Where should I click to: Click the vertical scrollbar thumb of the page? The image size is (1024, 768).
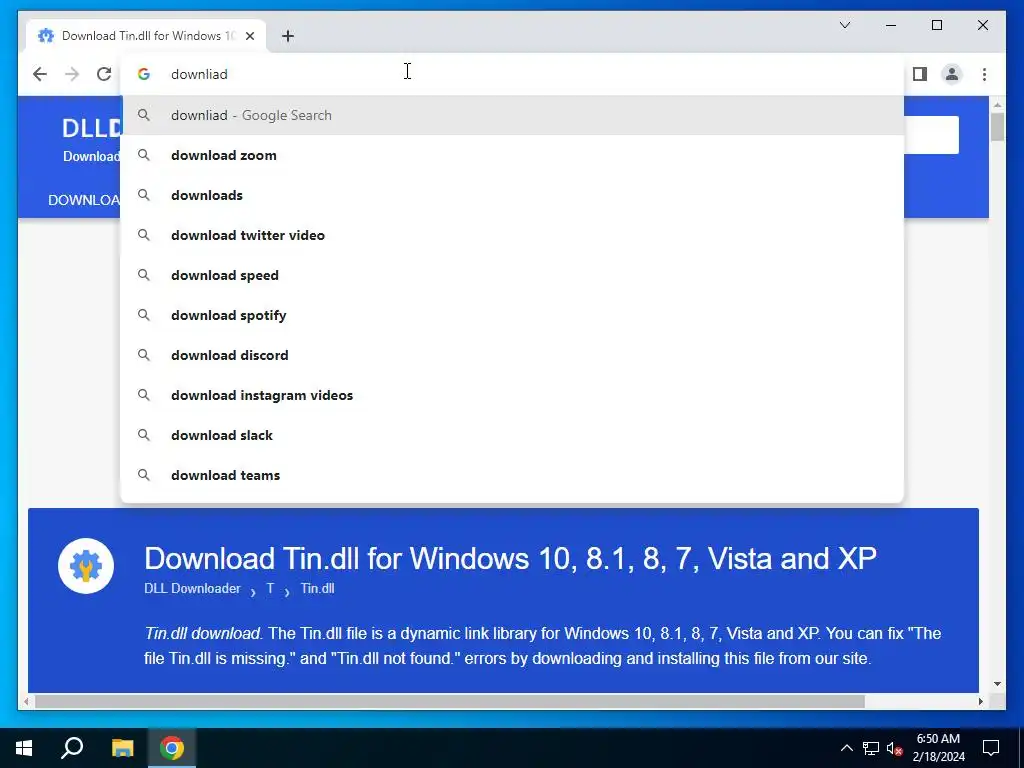click(x=997, y=127)
